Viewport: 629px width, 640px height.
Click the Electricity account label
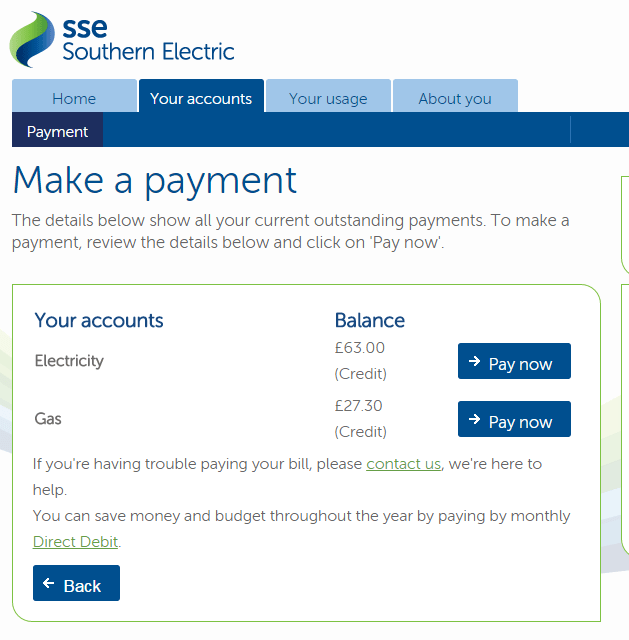tap(69, 361)
